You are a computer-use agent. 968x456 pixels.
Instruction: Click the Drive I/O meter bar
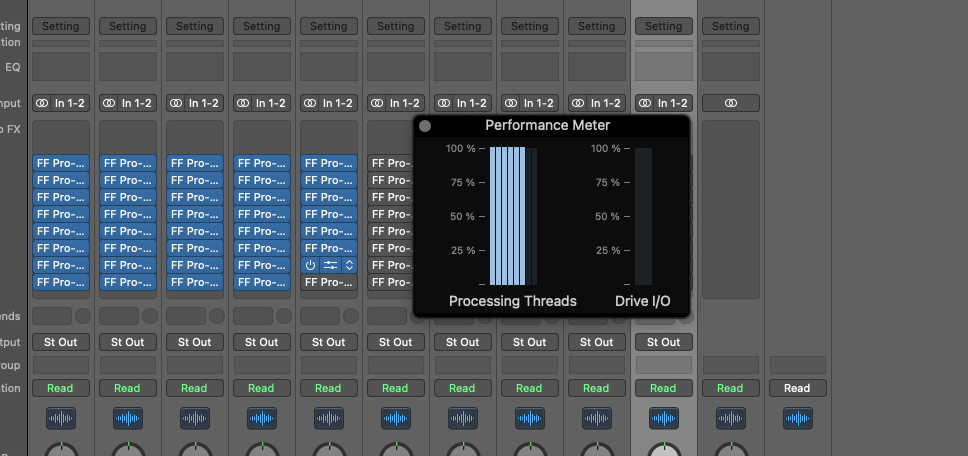tap(643, 216)
